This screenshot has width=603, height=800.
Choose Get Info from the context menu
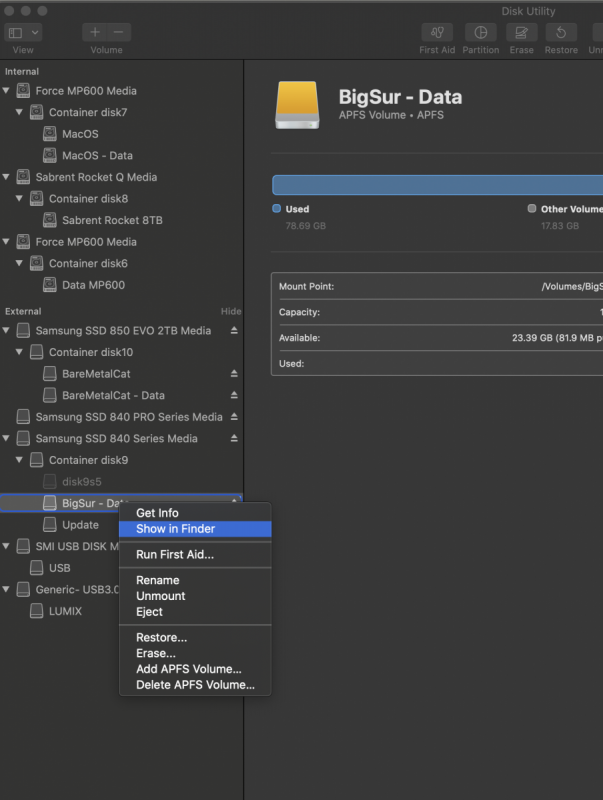(195, 513)
